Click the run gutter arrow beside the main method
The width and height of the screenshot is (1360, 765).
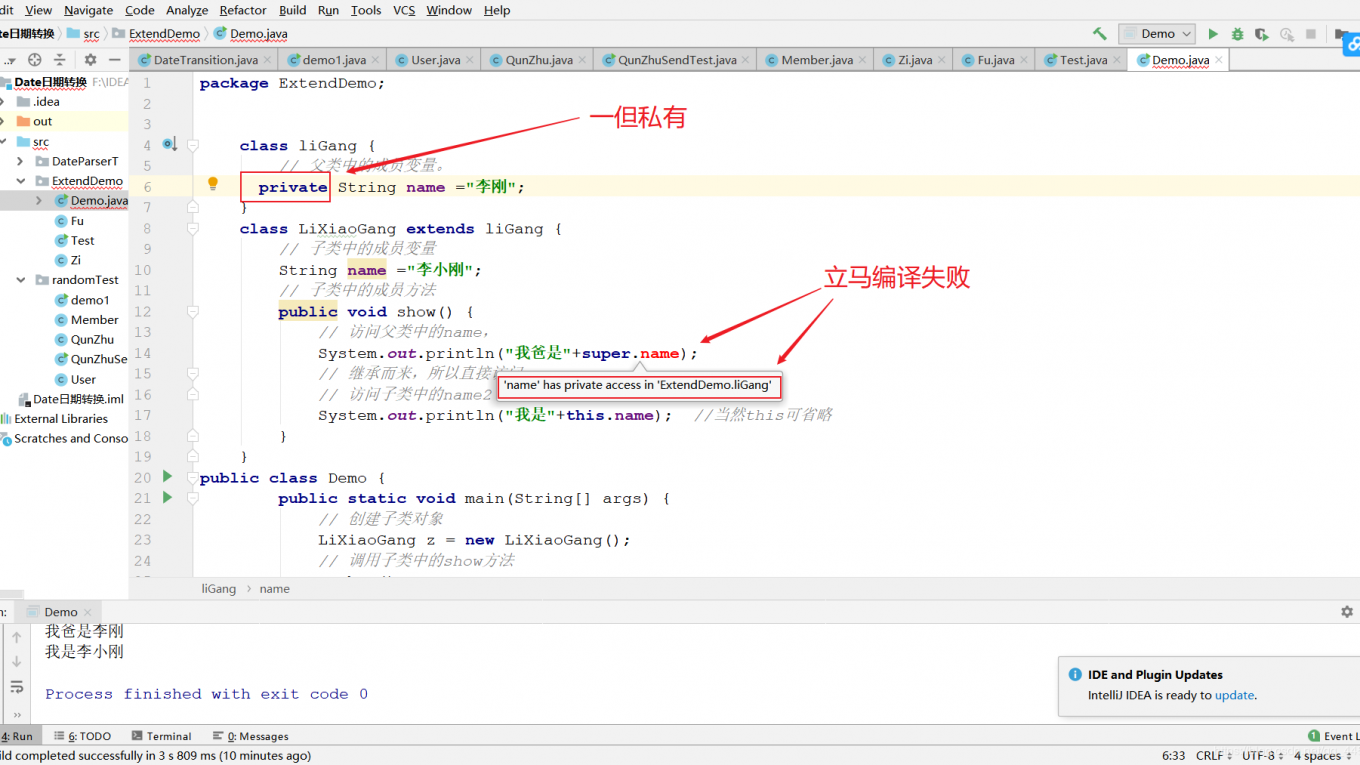(168, 498)
